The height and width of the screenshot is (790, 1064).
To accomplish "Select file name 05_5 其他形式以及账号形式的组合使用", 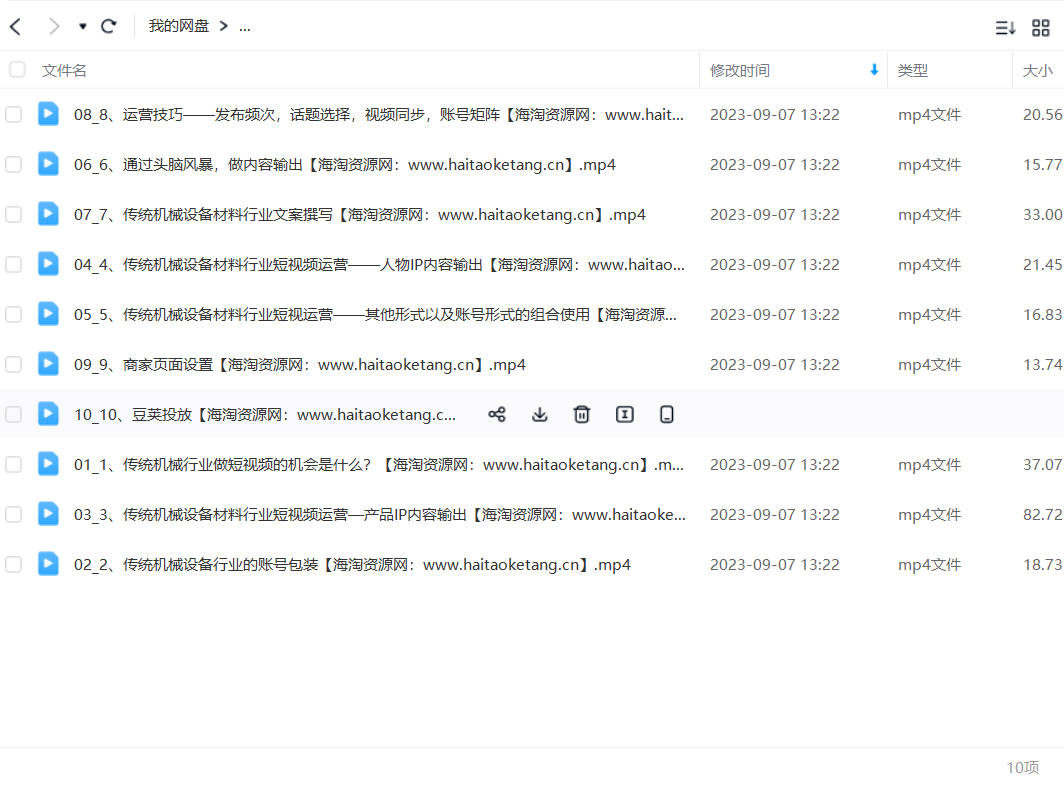I will point(375,315).
